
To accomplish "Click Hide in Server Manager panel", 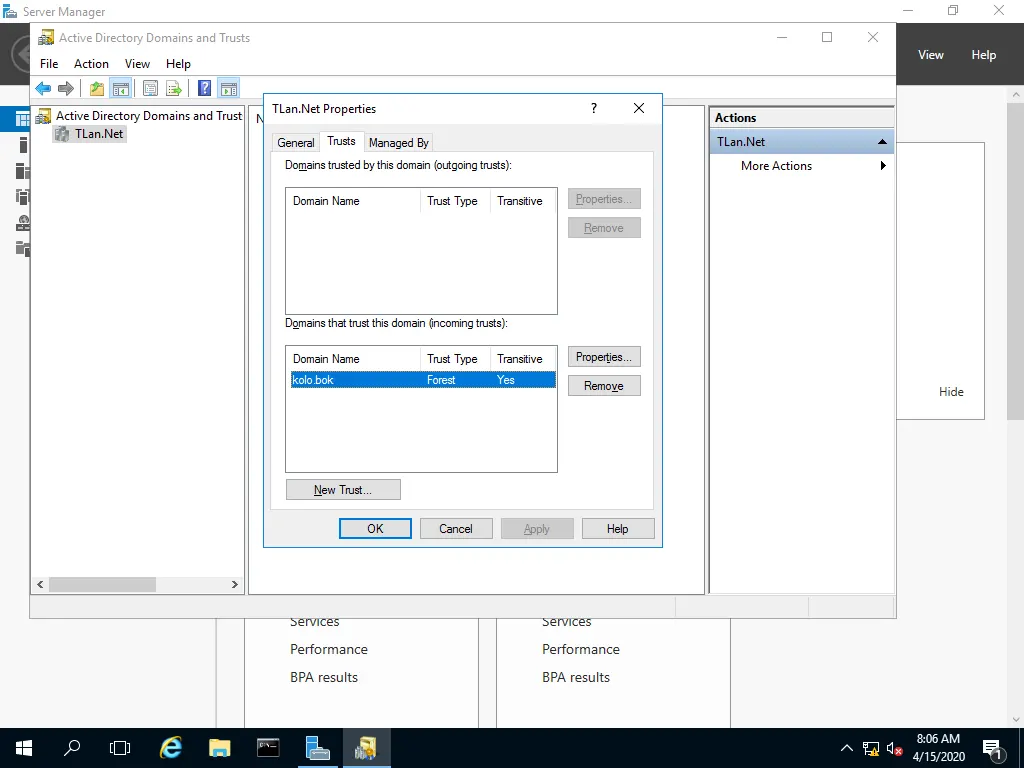I will (x=951, y=392).
